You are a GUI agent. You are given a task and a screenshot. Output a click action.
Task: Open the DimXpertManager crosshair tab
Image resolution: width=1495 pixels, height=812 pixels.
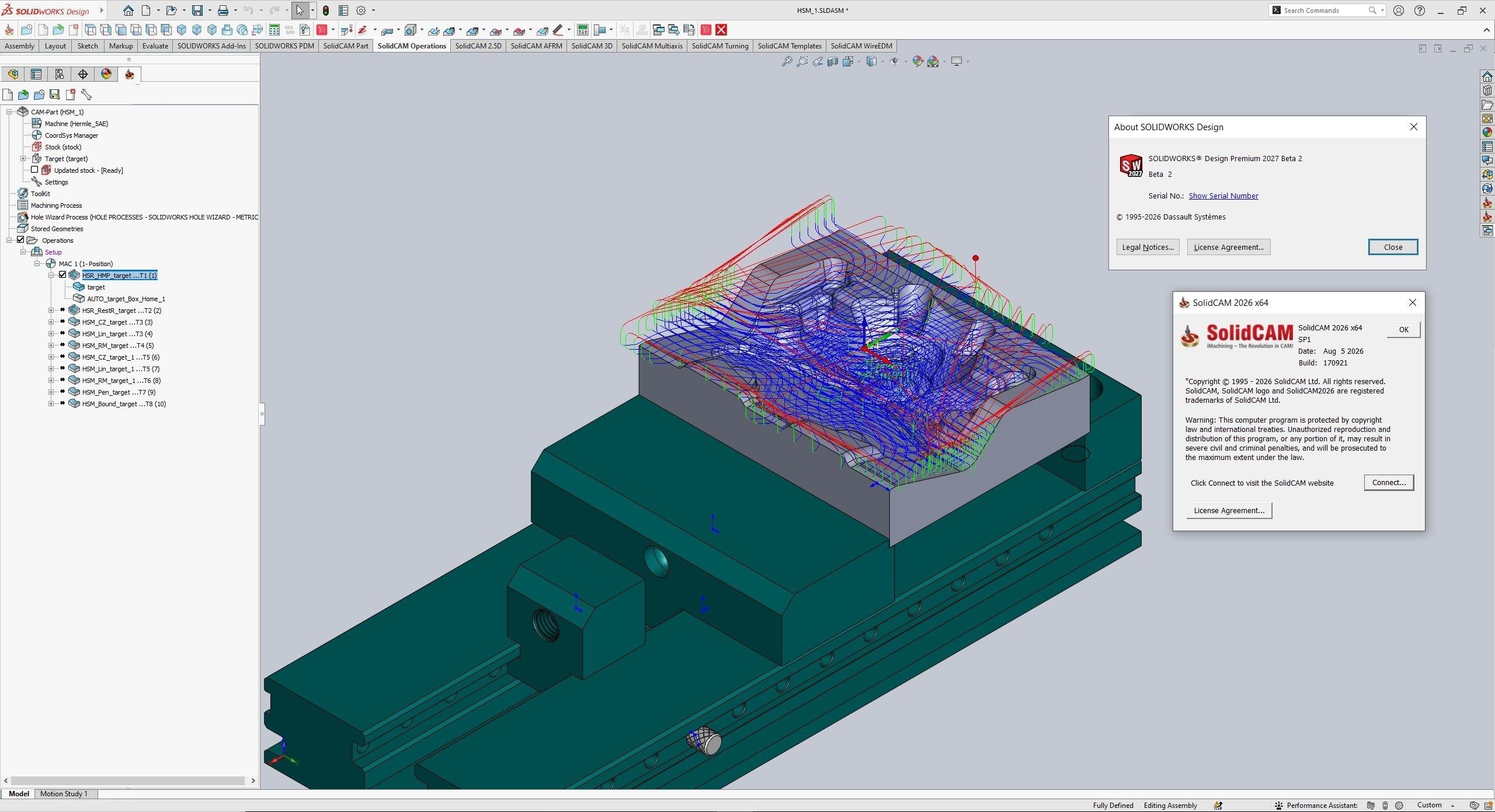click(x=83, y=74)
